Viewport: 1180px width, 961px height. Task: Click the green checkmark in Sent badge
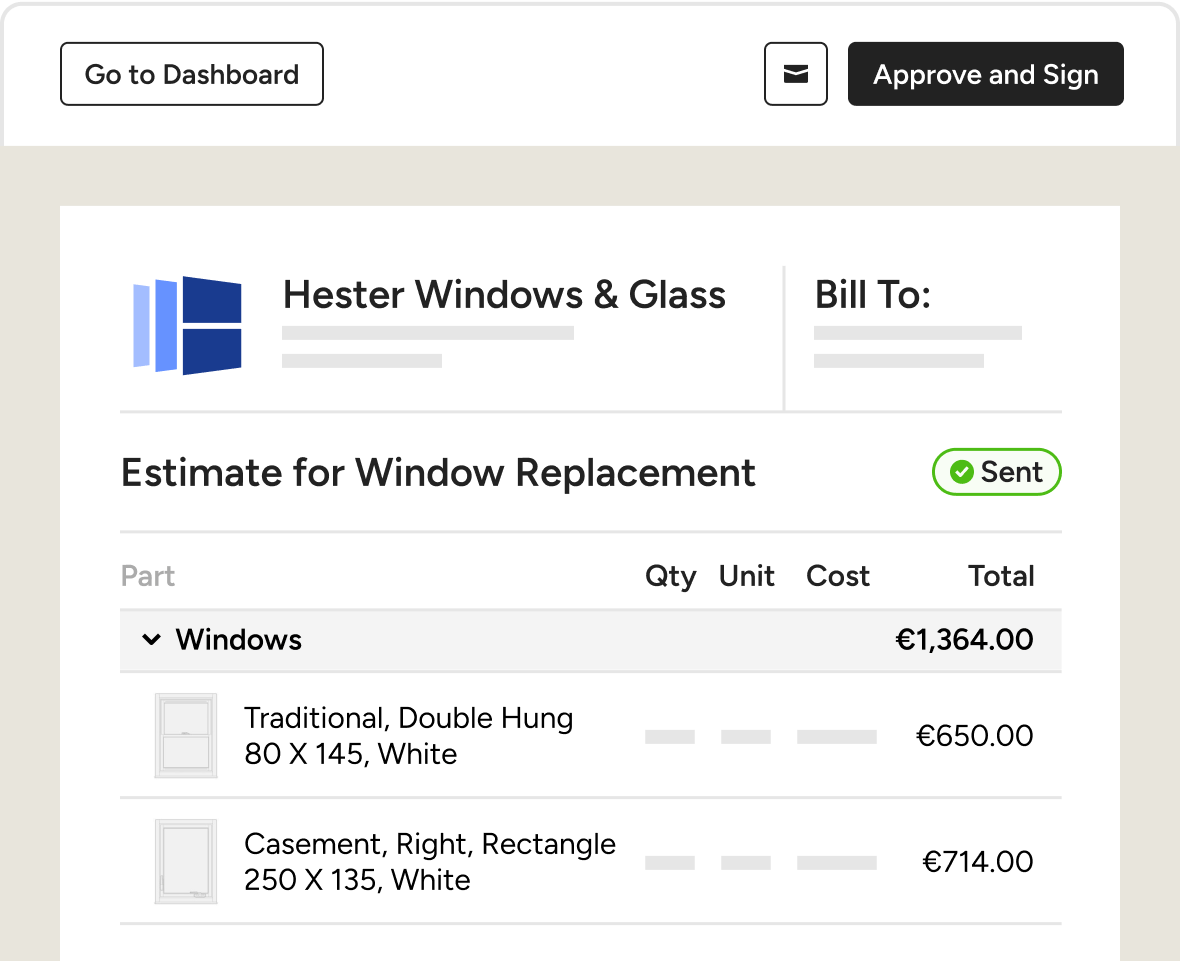[x=961, y=472]
